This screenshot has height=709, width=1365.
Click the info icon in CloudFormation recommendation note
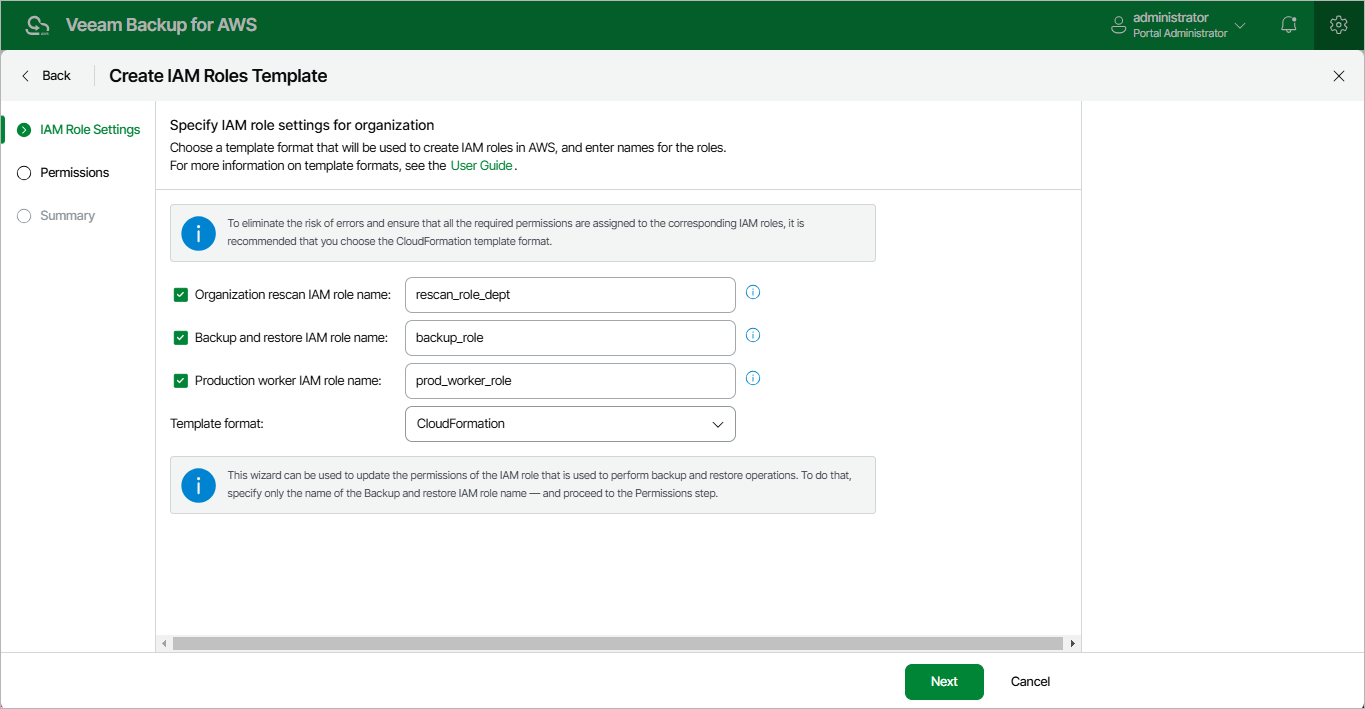[x=198, y=233]
